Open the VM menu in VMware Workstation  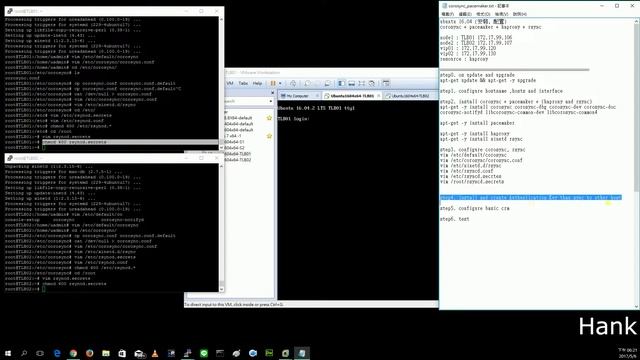230,83
